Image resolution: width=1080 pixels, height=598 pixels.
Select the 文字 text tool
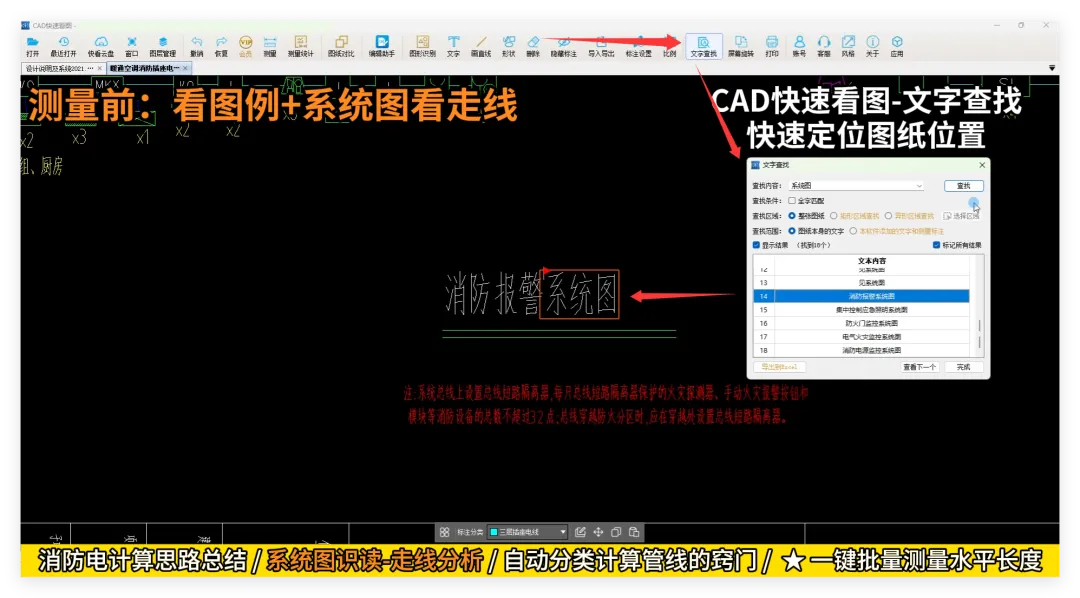coord(453,46)
